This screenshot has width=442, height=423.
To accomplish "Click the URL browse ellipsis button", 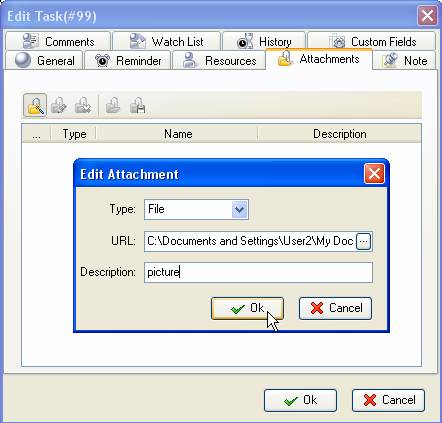I will [x=363, y=241].
